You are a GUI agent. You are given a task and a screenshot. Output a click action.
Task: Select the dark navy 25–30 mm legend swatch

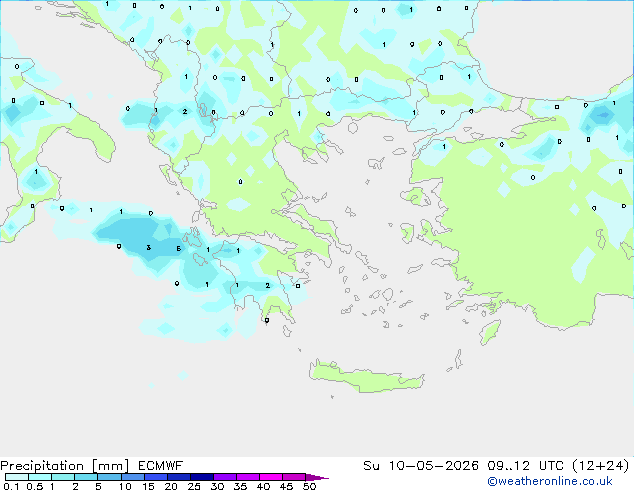pos(201,477)
